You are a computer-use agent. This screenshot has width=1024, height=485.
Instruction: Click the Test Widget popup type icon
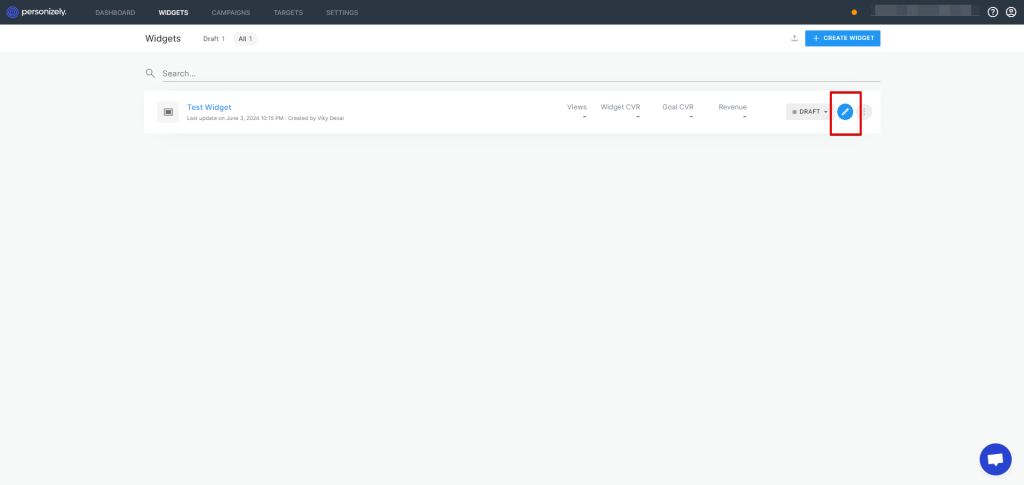168,112
